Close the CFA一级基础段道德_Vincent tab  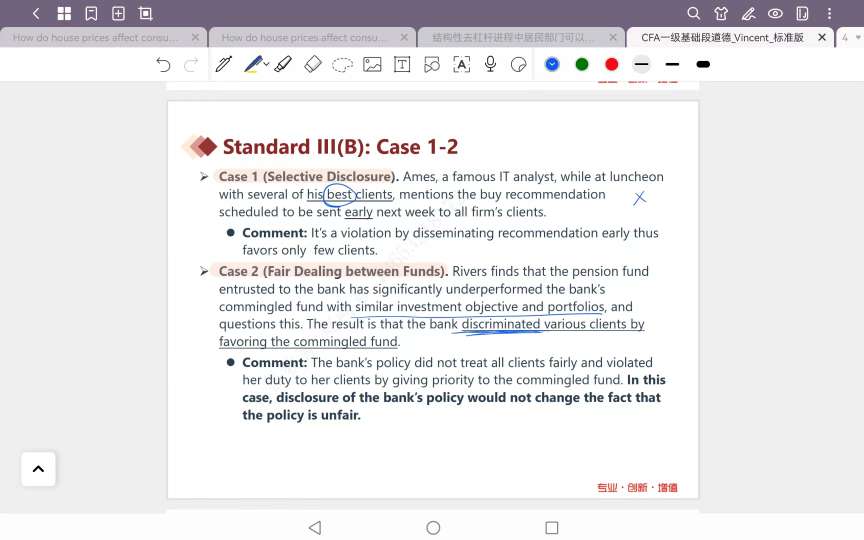tap(822, 37)
